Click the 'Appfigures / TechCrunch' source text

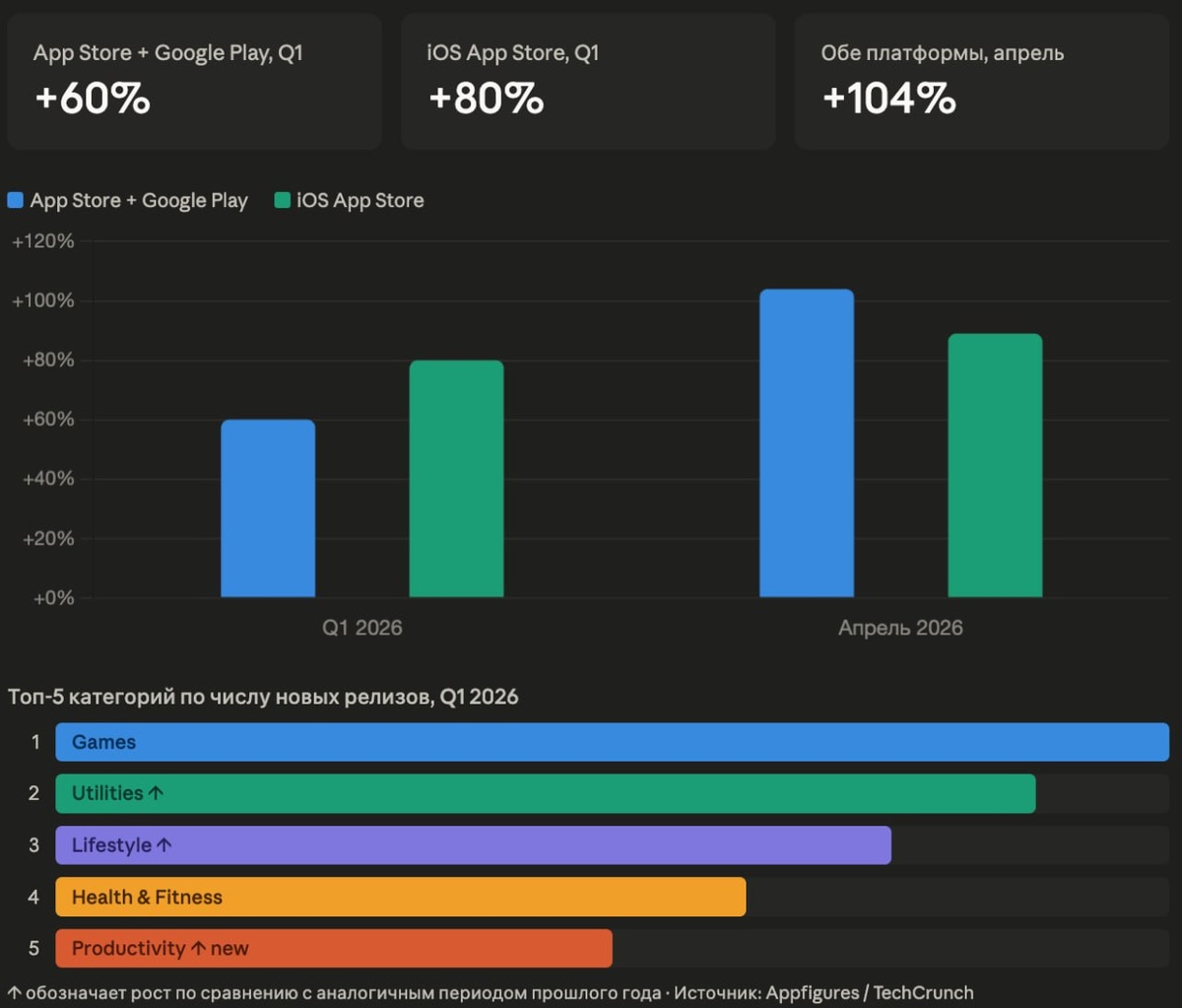[870, 993]
